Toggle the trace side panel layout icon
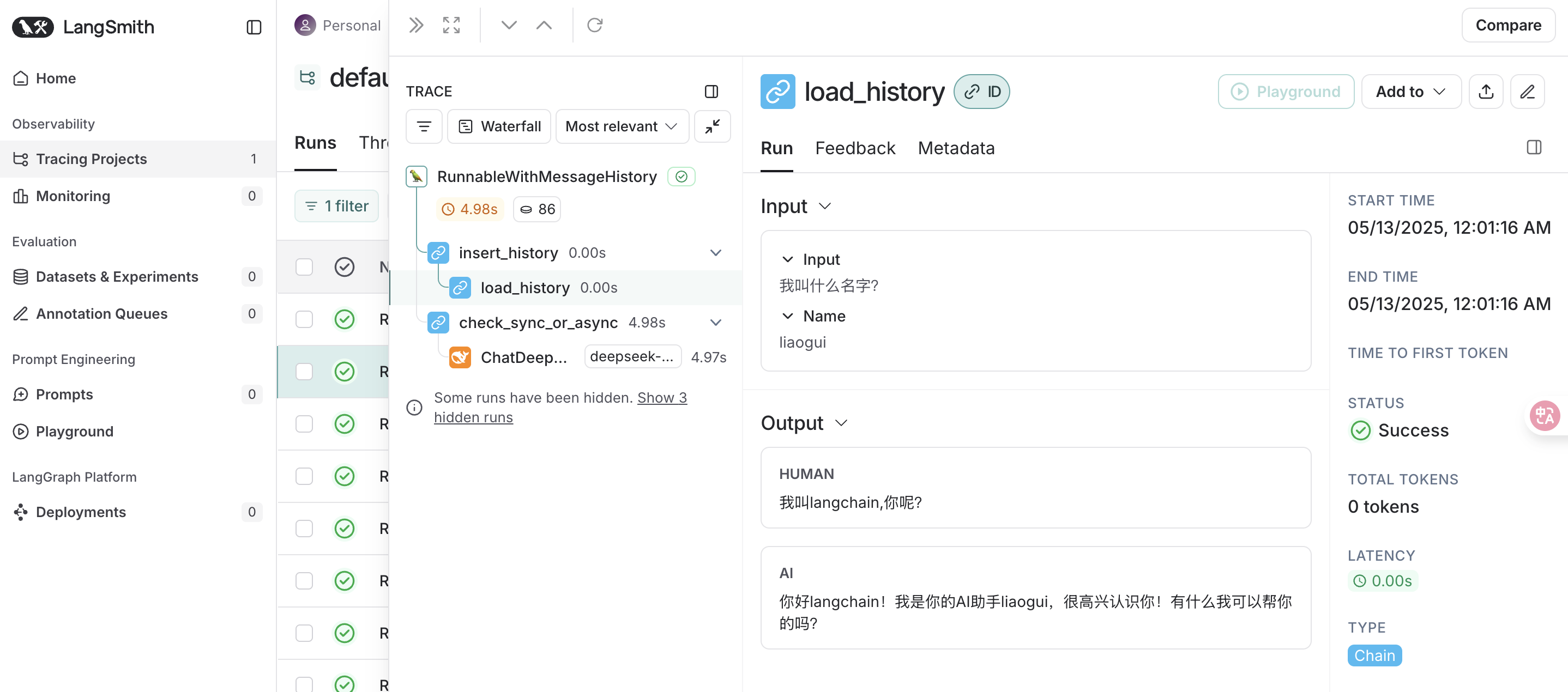The image size is (1568, 692). [x=711, y=92]
